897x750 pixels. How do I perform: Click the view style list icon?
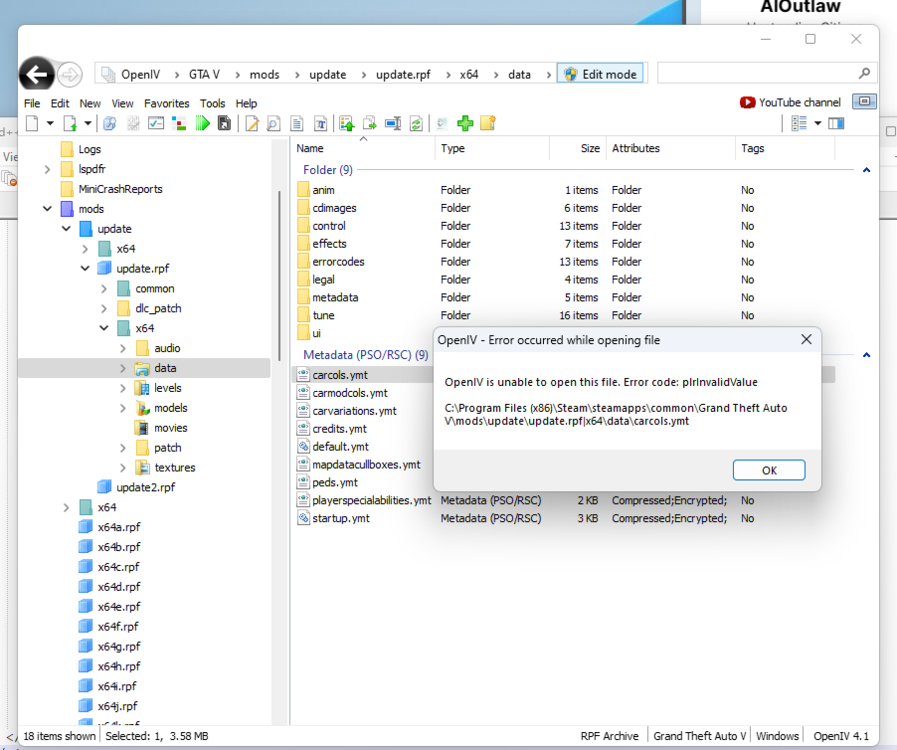click(797, 123)
